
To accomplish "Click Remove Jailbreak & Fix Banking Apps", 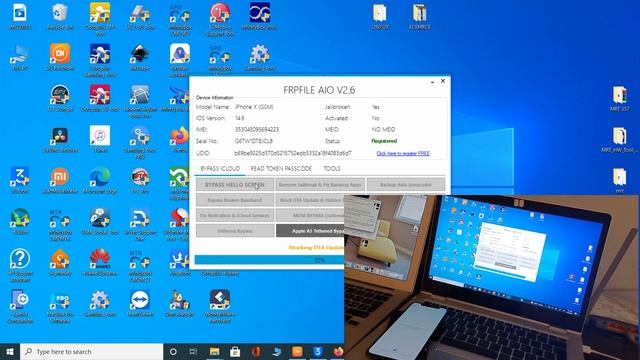I will [x=320, y=184].
